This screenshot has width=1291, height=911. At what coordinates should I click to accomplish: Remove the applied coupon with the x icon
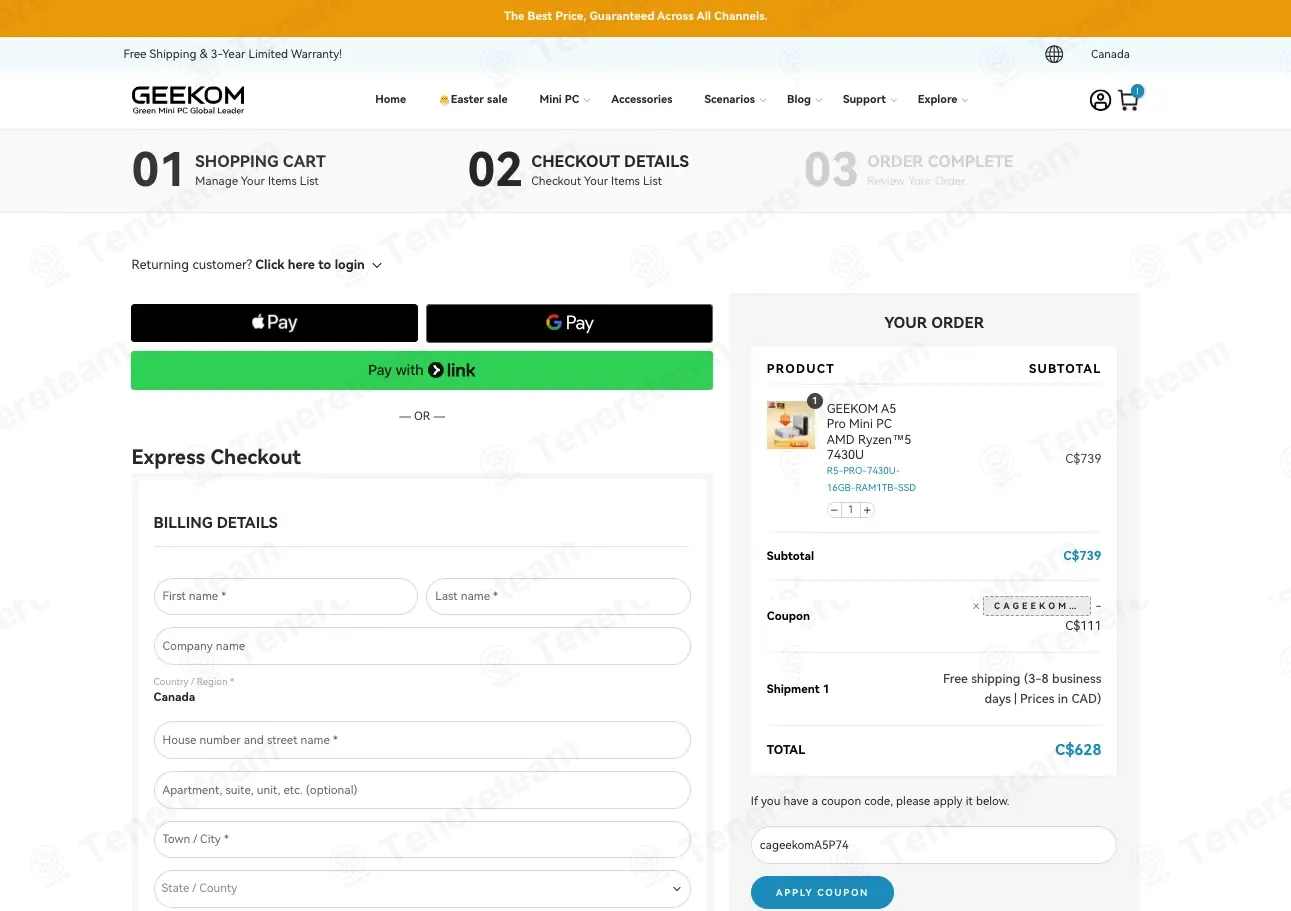pos(976,606)
